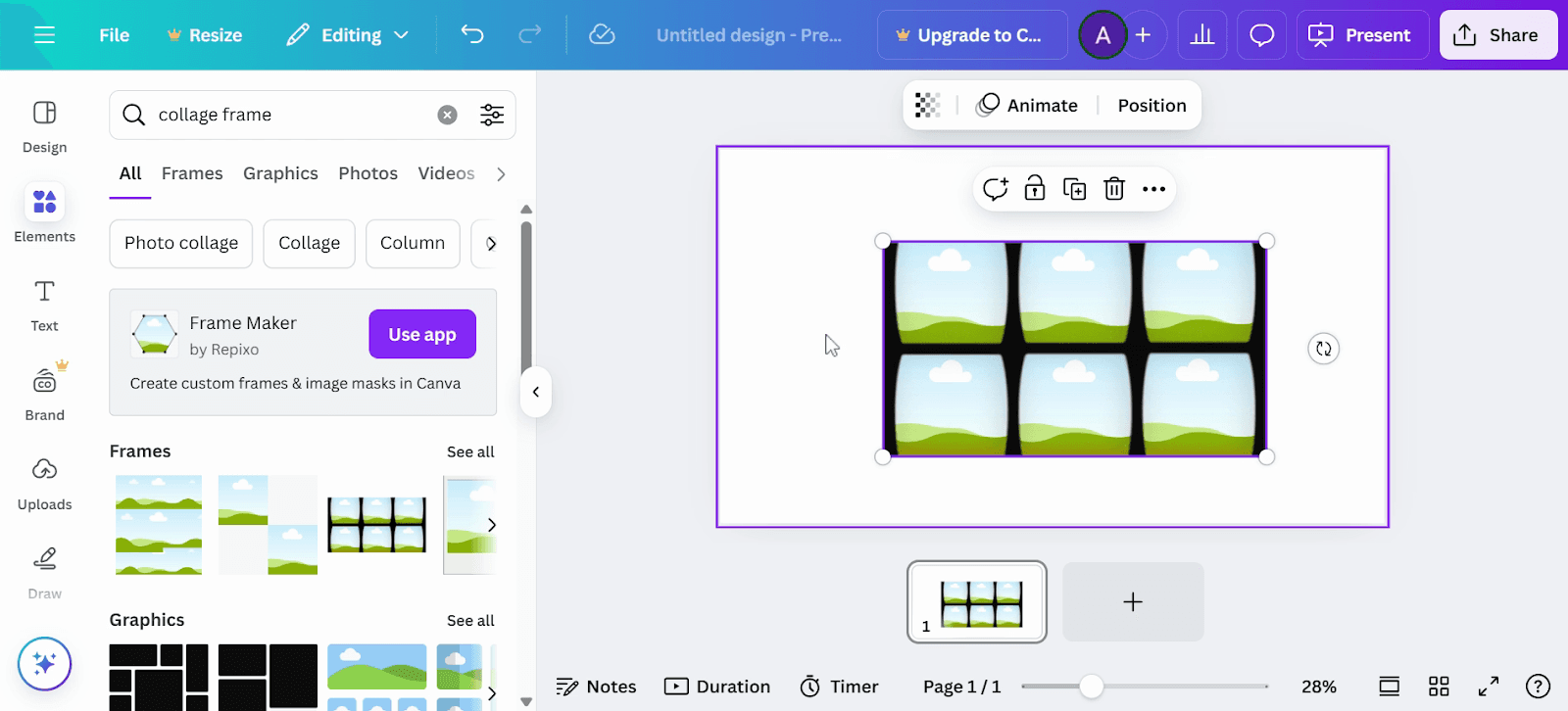
Task: Show more category tabs with chevron
Action: [x=501, y=174]
